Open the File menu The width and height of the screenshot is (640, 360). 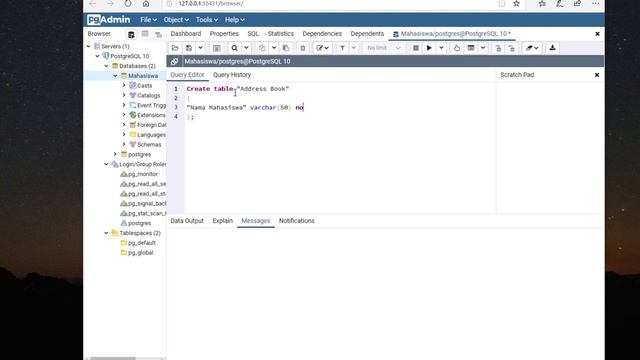click(148, 20)
